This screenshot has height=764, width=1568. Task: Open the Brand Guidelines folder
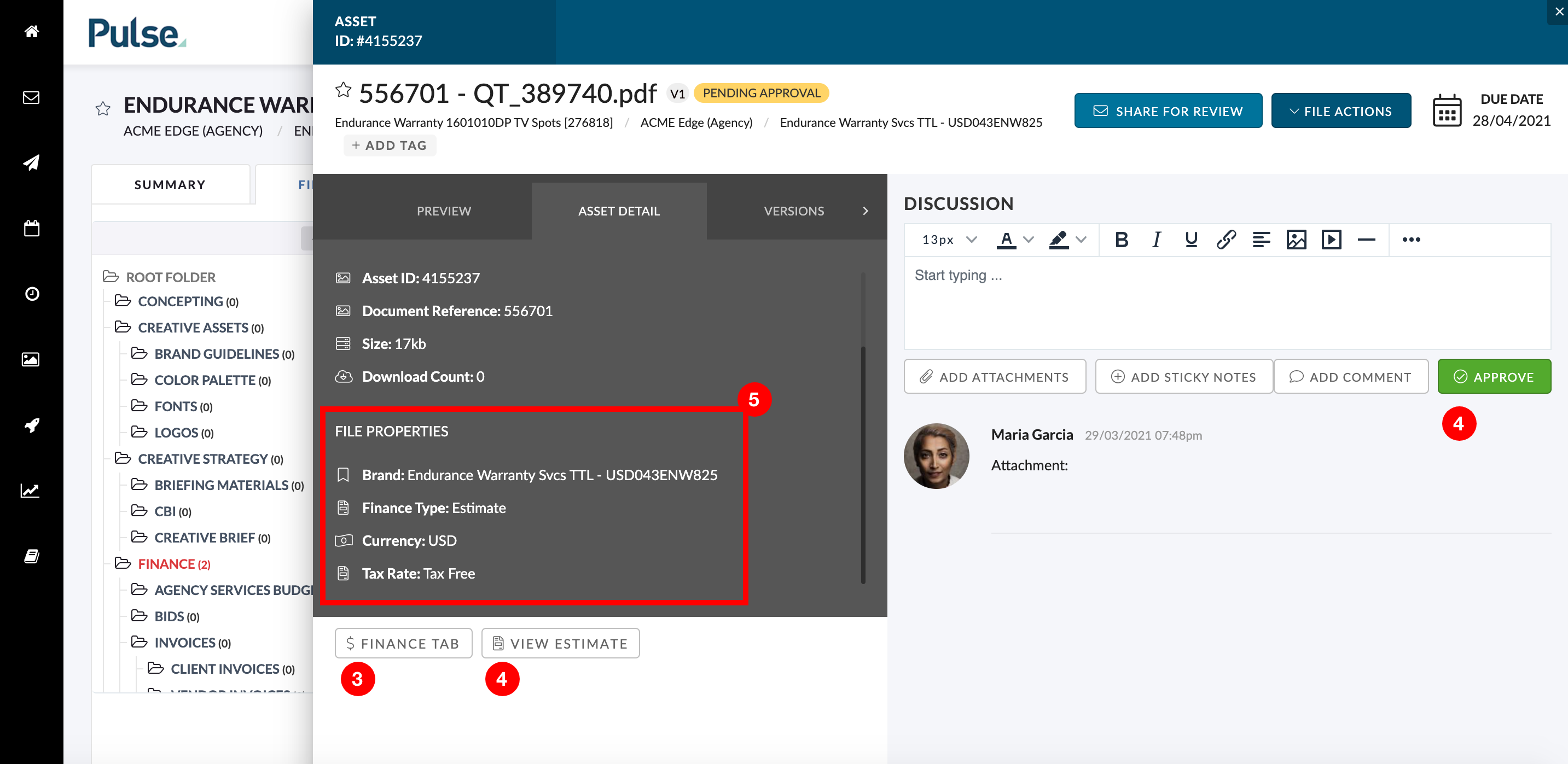coord(213,354)
